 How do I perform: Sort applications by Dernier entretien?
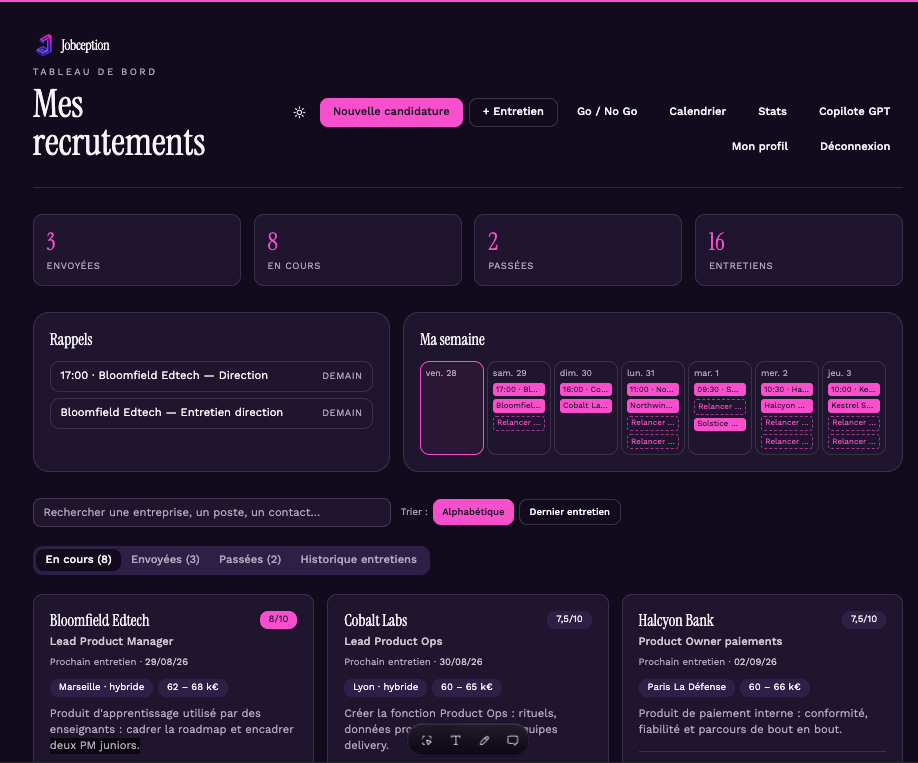(570, 512)
